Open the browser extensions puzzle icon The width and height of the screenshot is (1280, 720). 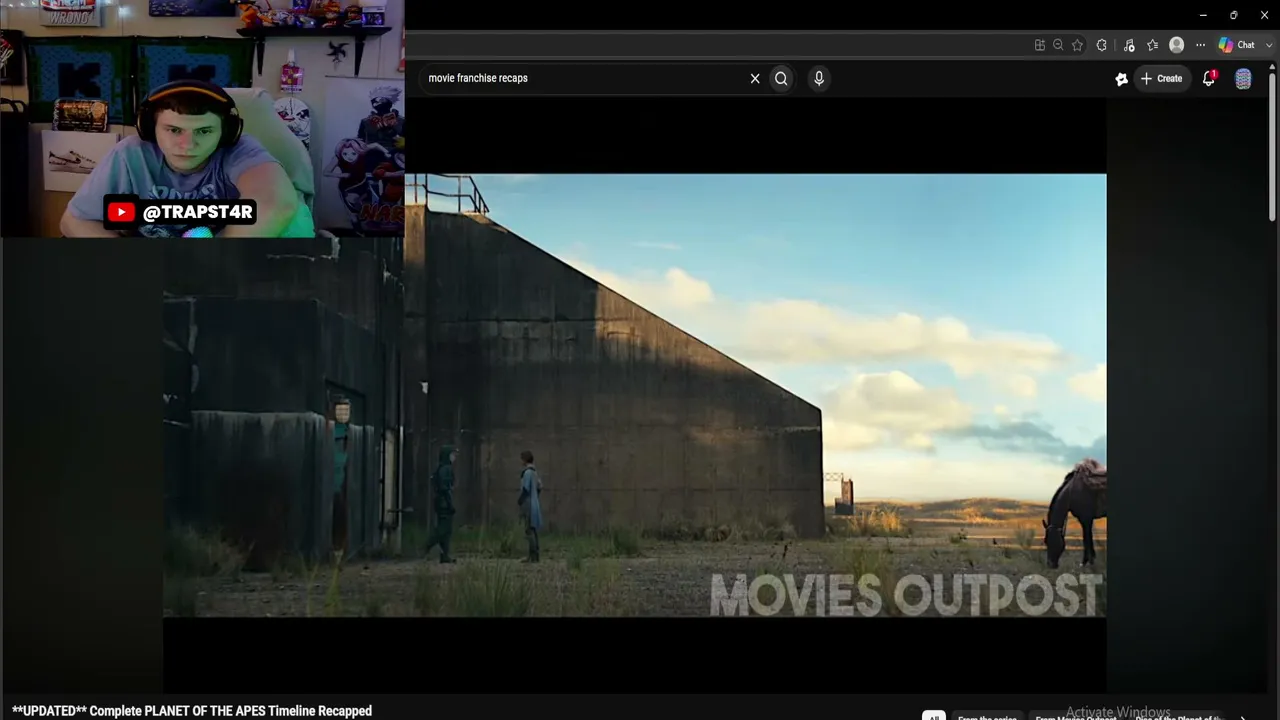(x=1102, y=45)
